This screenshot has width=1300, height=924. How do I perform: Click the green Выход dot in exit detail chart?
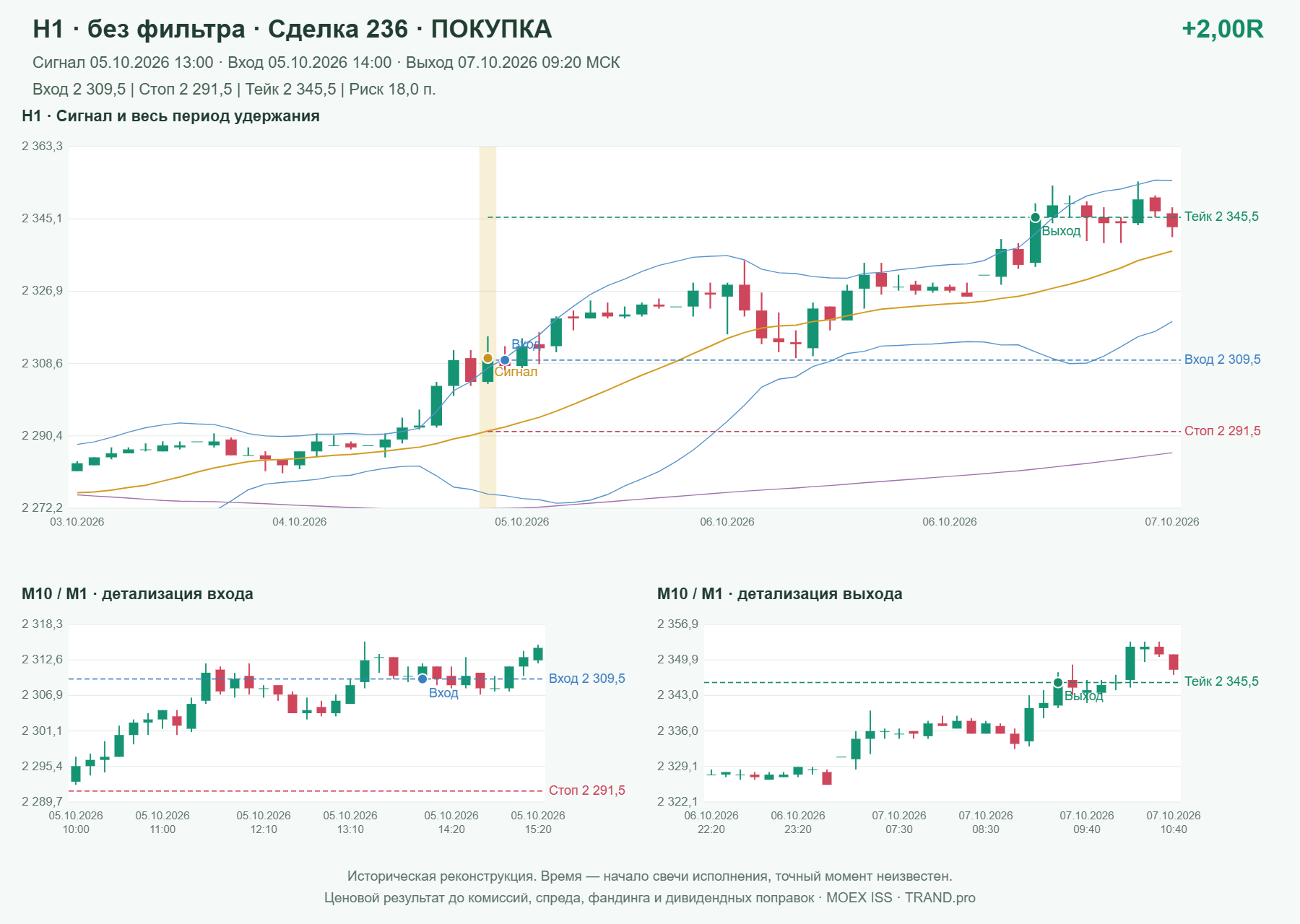1058,683
